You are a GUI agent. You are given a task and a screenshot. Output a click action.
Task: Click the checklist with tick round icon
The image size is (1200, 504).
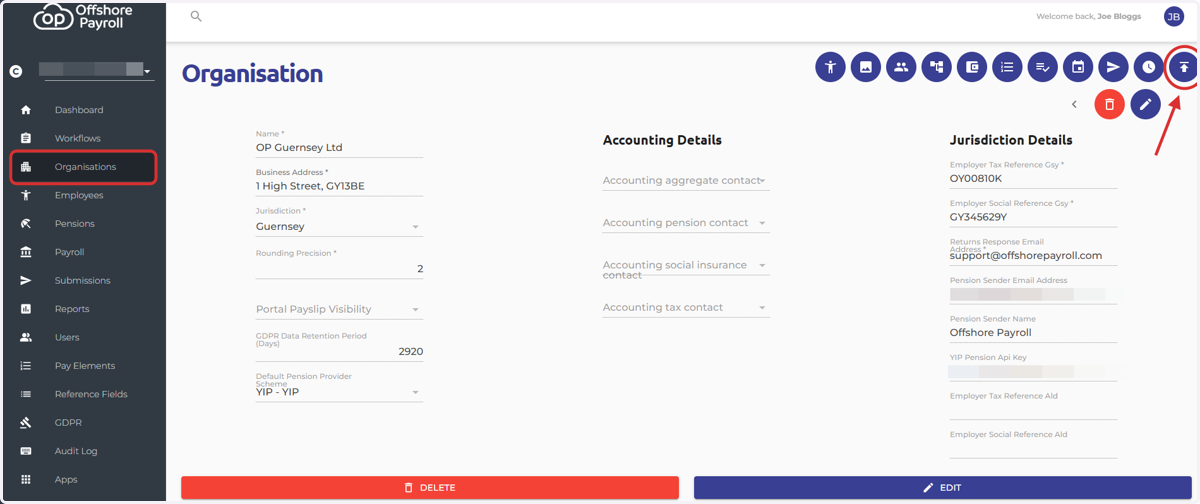coord(1043,67)
